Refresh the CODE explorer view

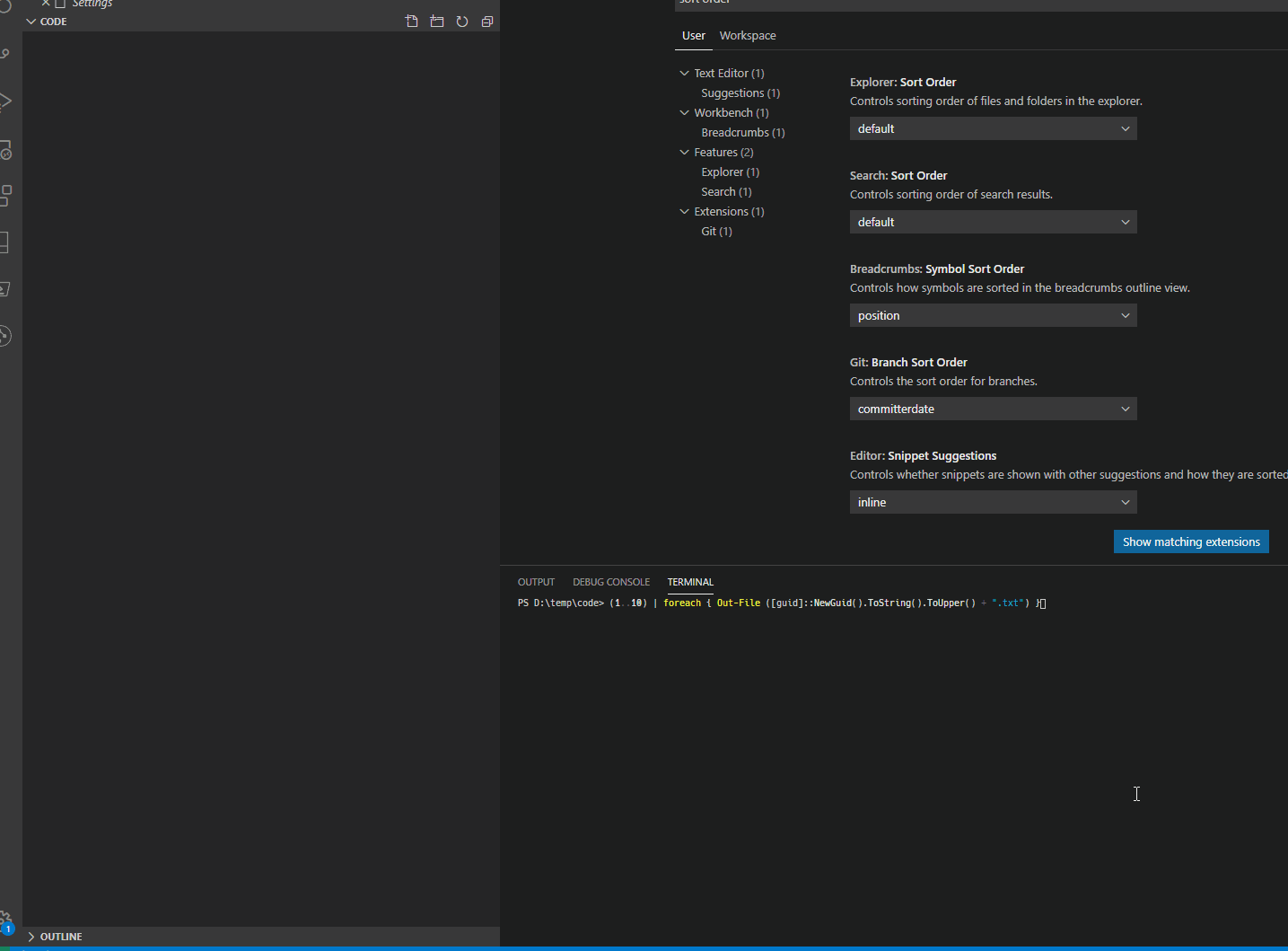click(461, 21)
